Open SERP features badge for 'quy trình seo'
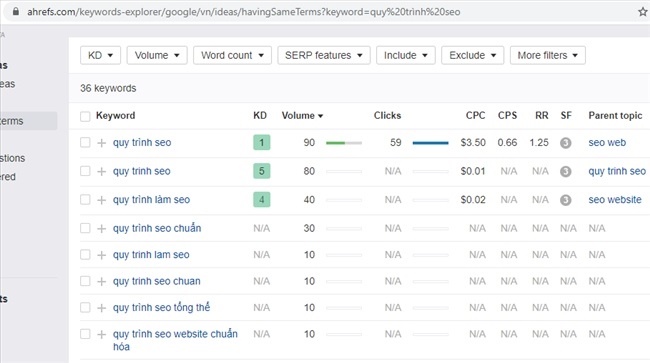 tap(565, 143)
